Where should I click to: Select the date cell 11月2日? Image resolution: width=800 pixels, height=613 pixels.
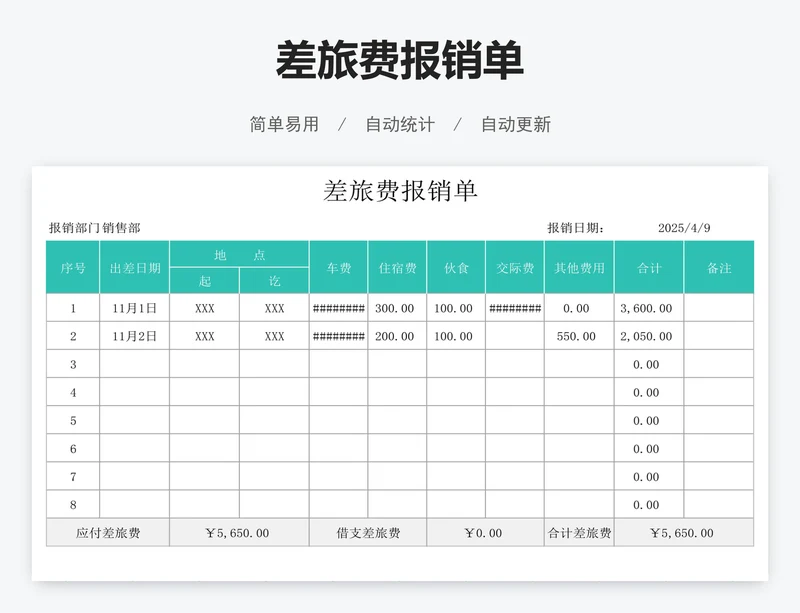135,336
